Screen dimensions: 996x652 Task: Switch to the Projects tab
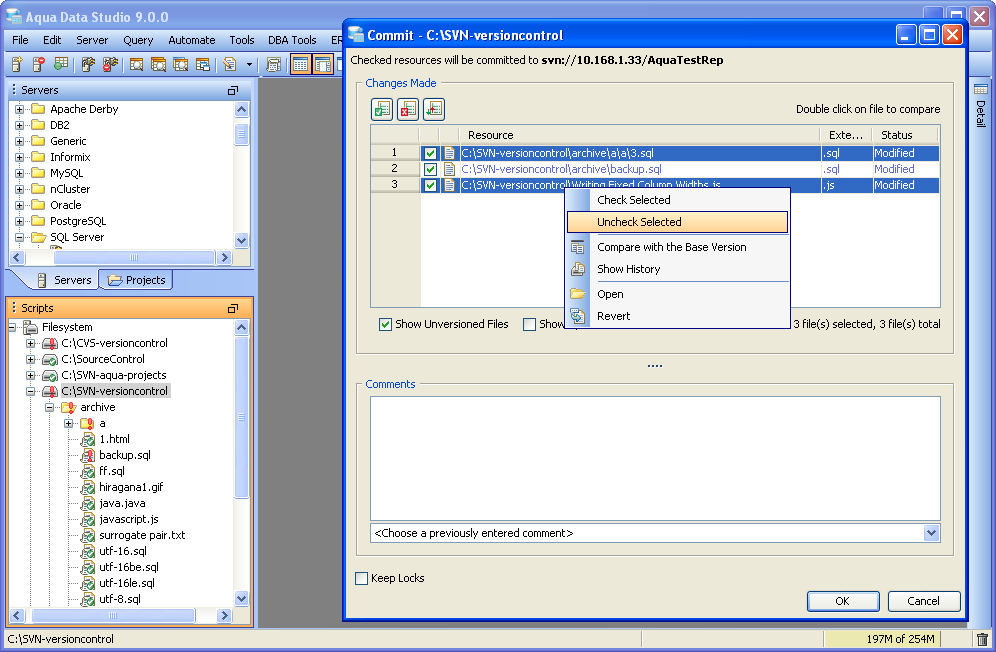136,280
